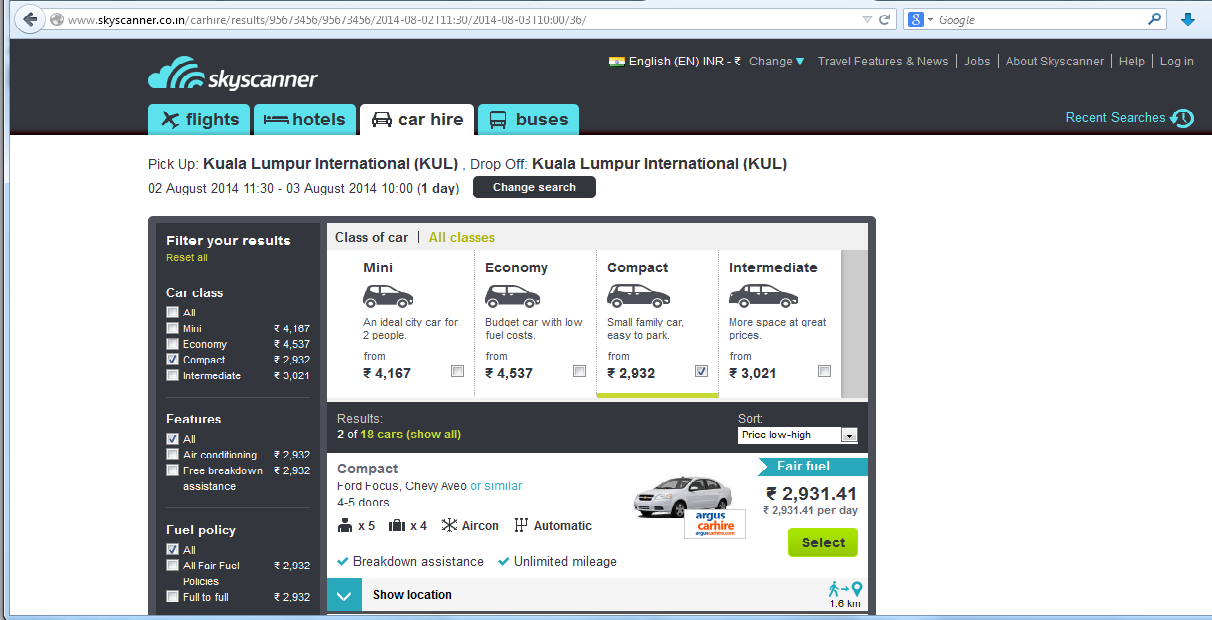Reload the page with refresh icon
The width and height of the screenshot is (1212, 620).
885,19
